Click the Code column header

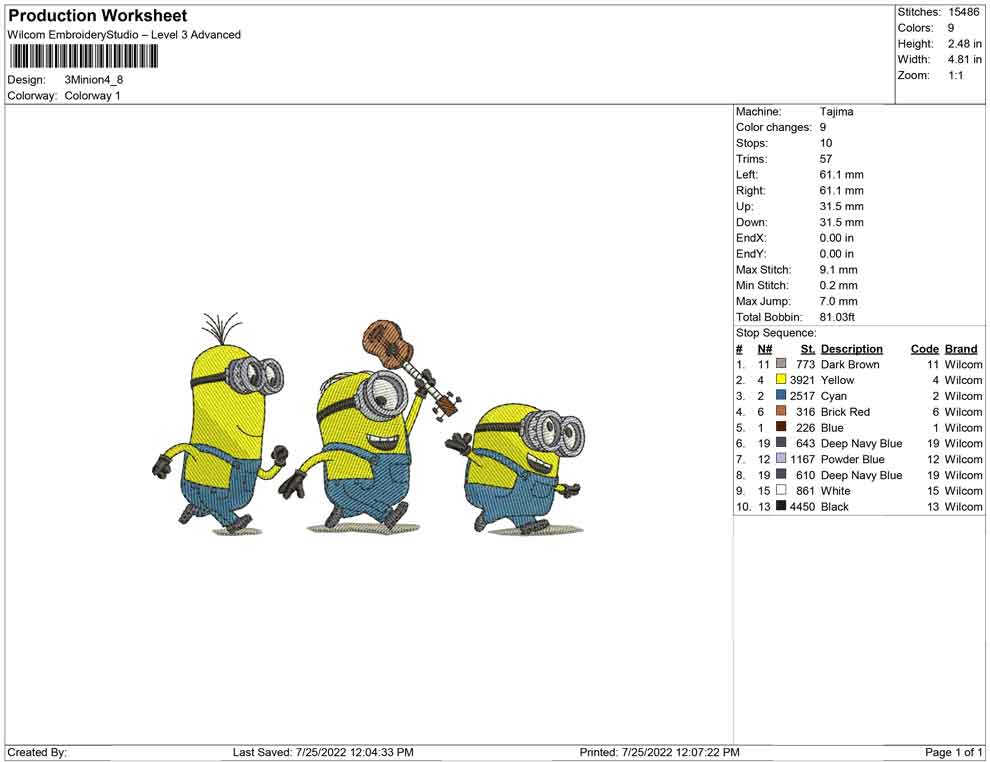[x=925, y=349]
